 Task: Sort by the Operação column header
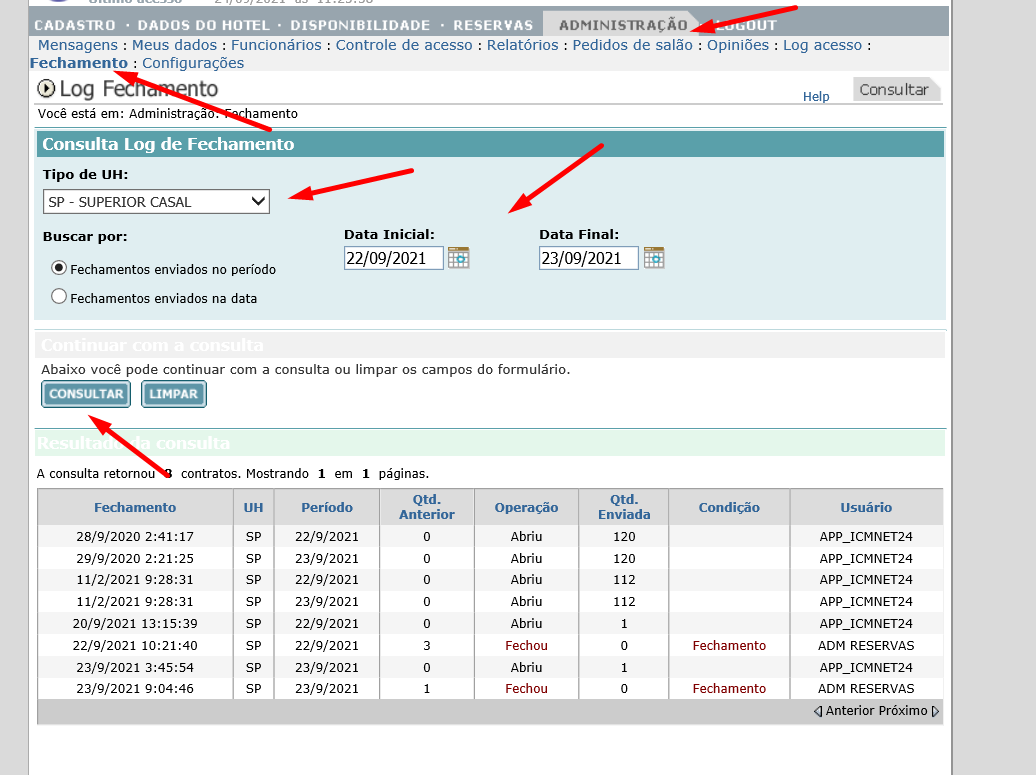527,507
